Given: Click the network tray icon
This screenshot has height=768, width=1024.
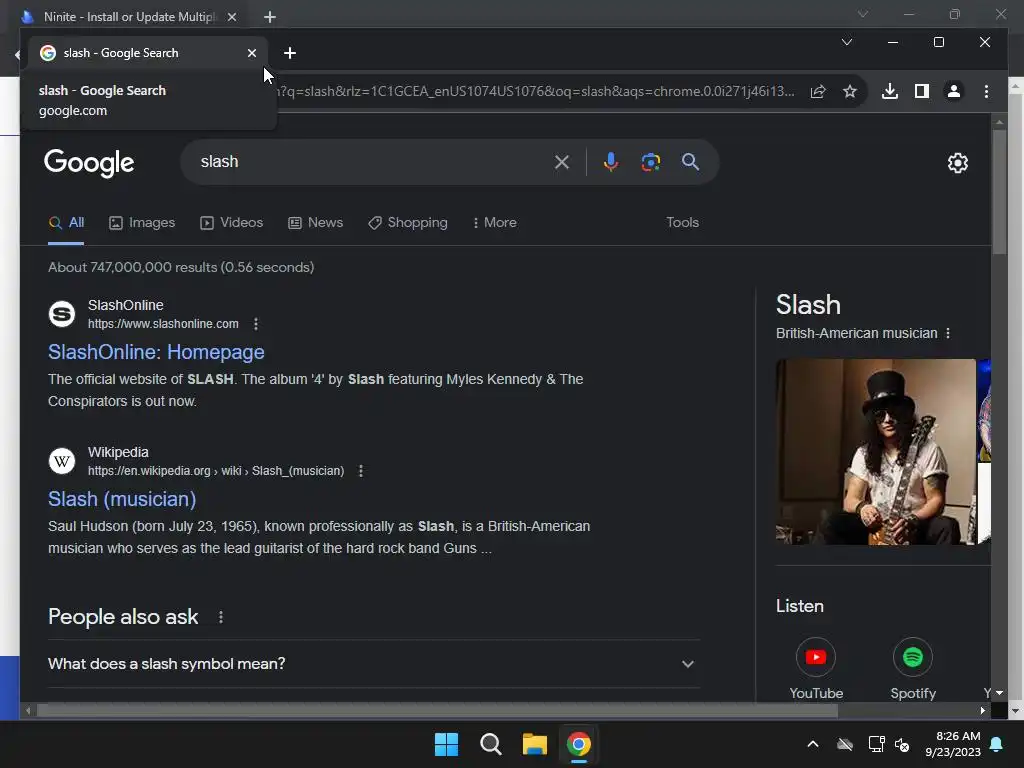Looking at the screenshot, I should (876, 744).
